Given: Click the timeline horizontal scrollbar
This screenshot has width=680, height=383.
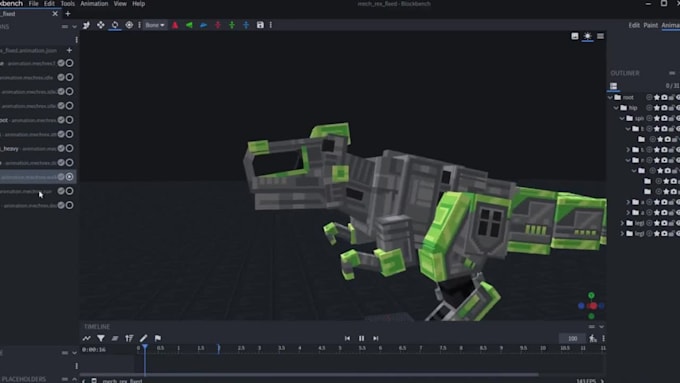Looking at the screenshot, I should point(310,374).
